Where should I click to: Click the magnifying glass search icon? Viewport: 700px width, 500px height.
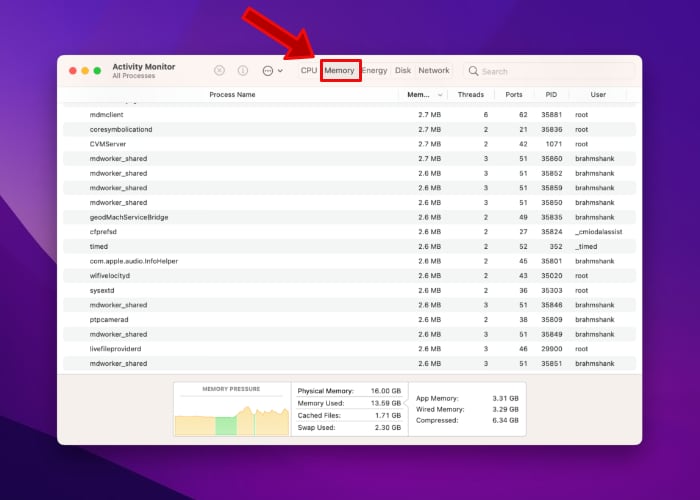473,71
